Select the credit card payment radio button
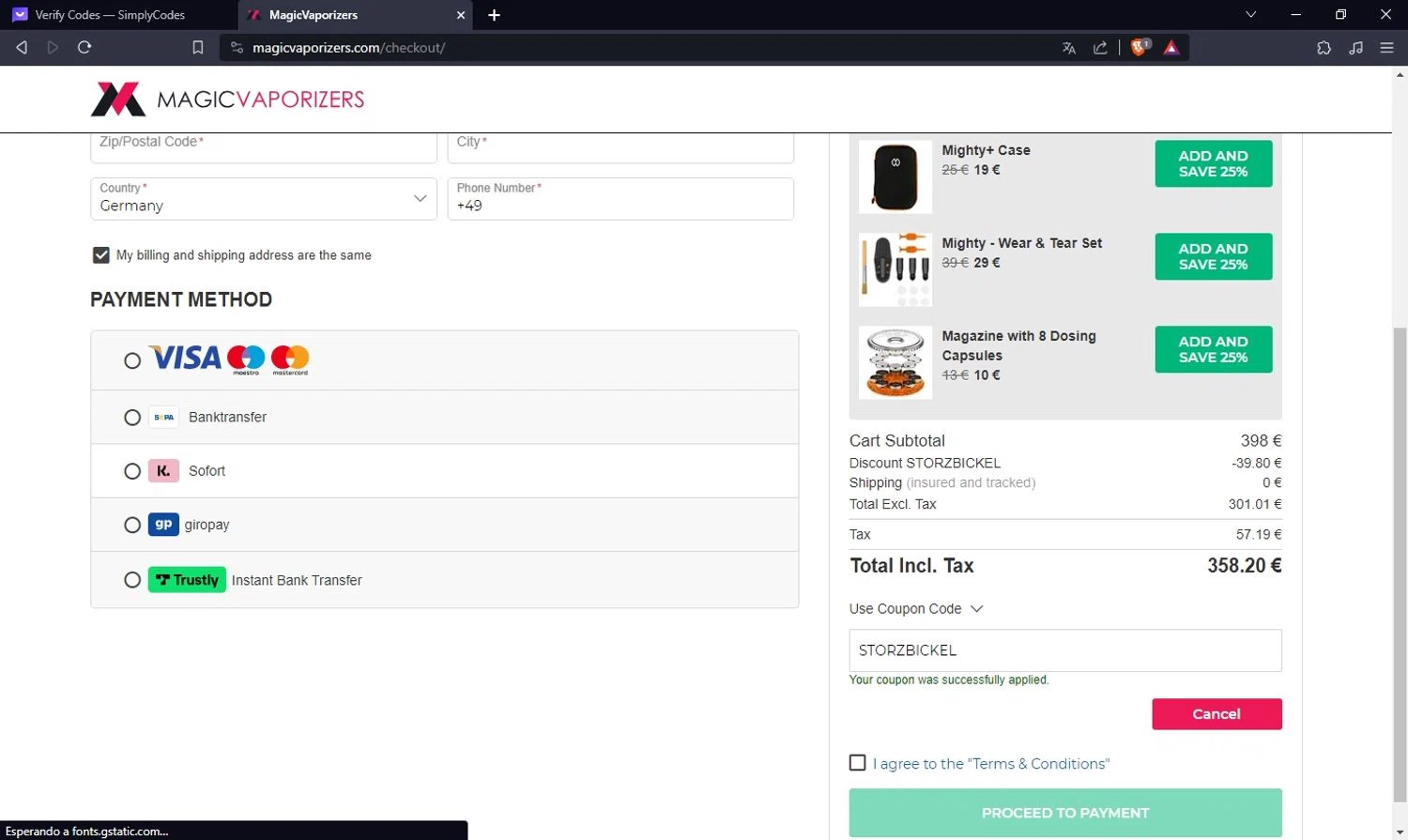The height and width of the screenshot is (840, 1408). coord(132,360)
